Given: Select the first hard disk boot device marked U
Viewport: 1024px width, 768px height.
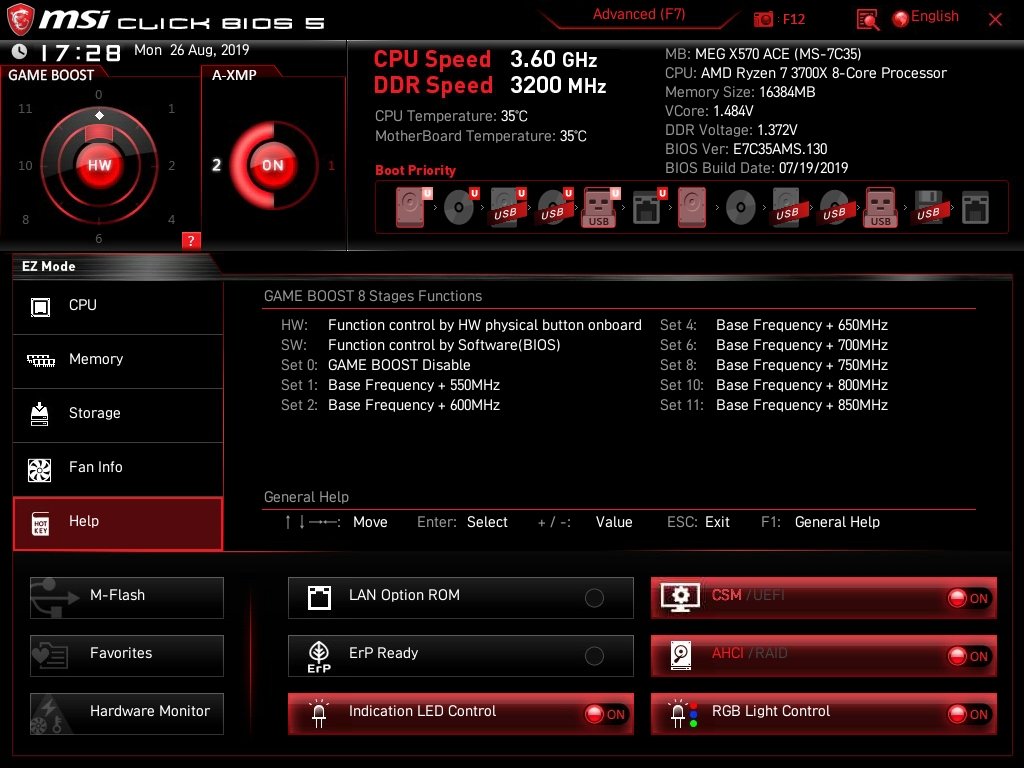Looking at the screenshot, I should click(x=412, y=208).
